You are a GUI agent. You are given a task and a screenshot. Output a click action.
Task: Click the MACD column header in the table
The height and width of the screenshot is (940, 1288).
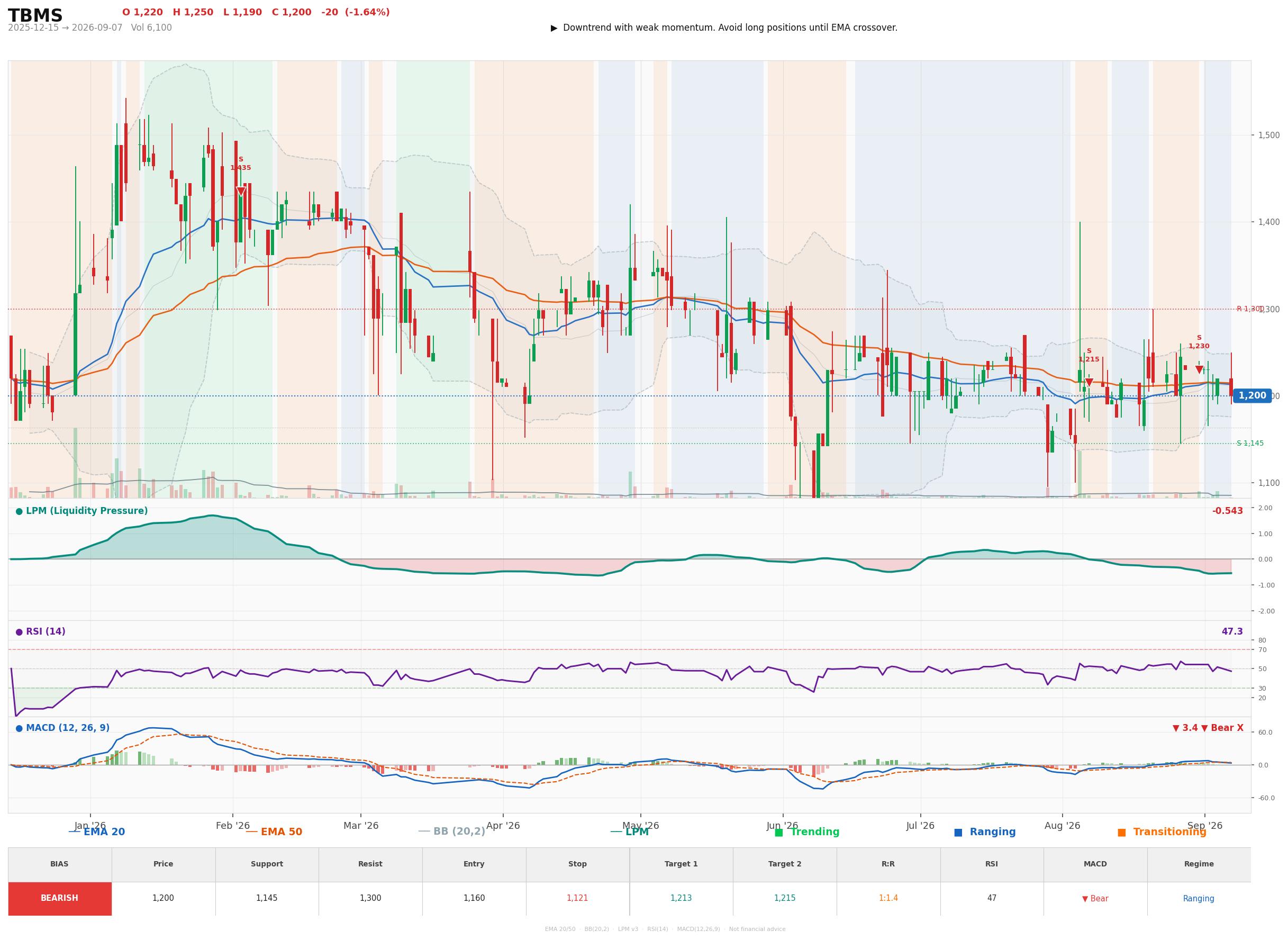point(1095,864)
